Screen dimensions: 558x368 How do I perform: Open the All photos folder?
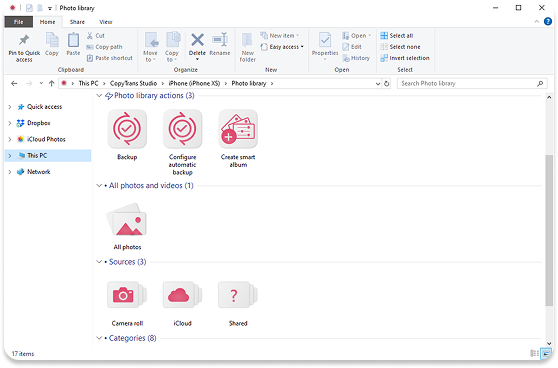pyautogui.click(x=127, y=220)
